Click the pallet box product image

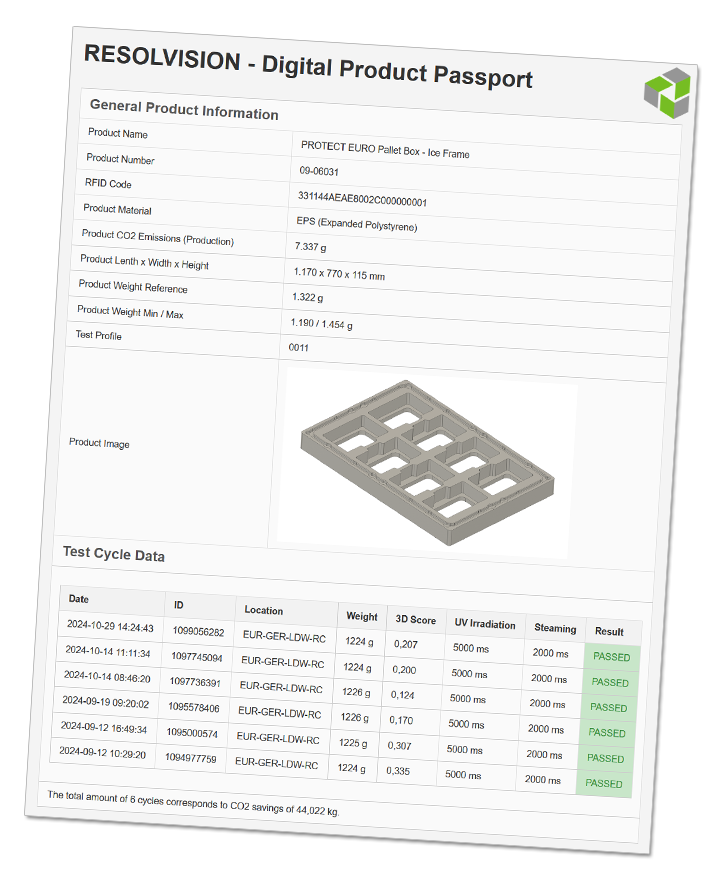pyautogui.click(x=428, y=462)
